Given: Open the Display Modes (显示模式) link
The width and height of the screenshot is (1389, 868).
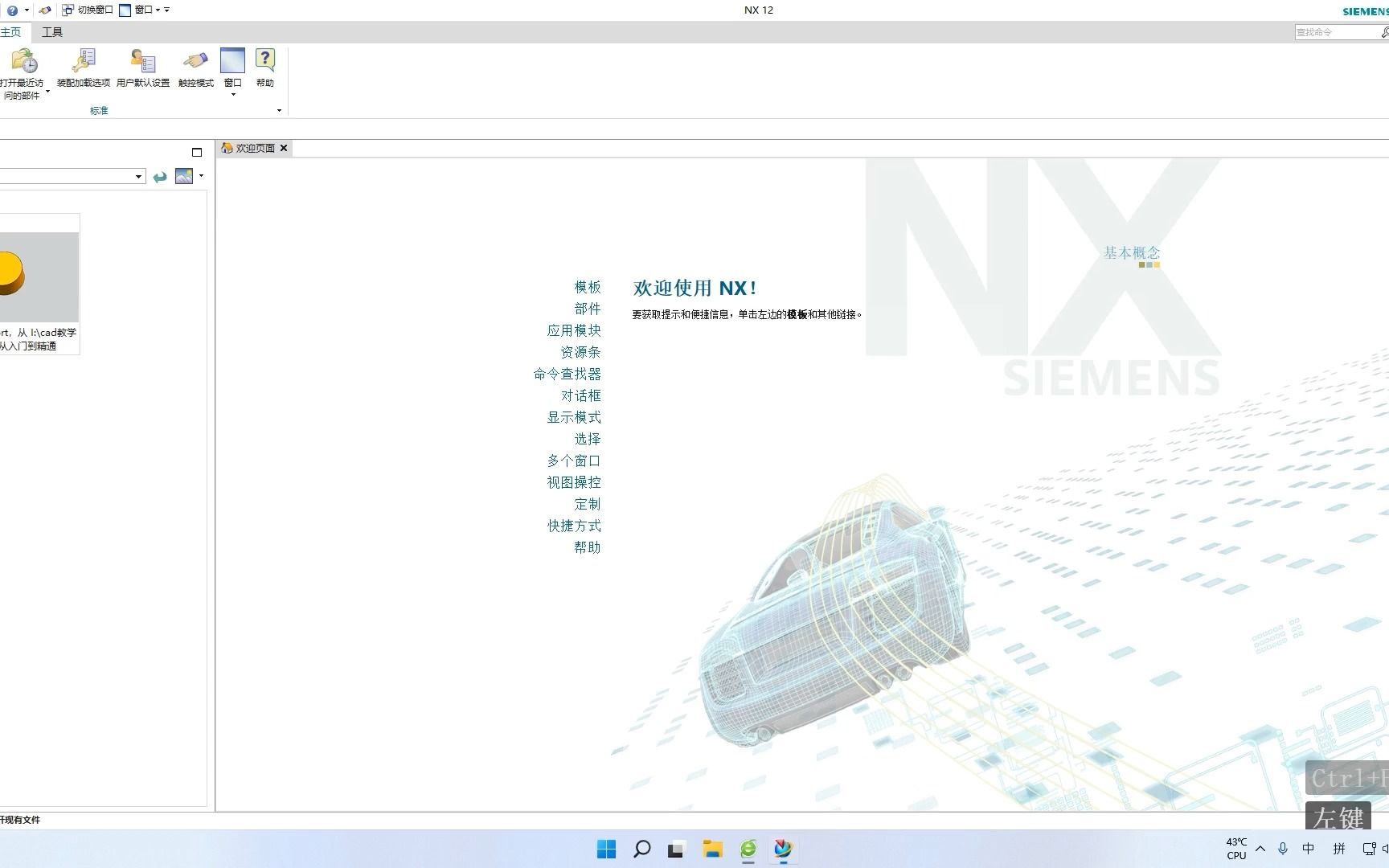Looking at the screenshot, I should click(574, 417).
